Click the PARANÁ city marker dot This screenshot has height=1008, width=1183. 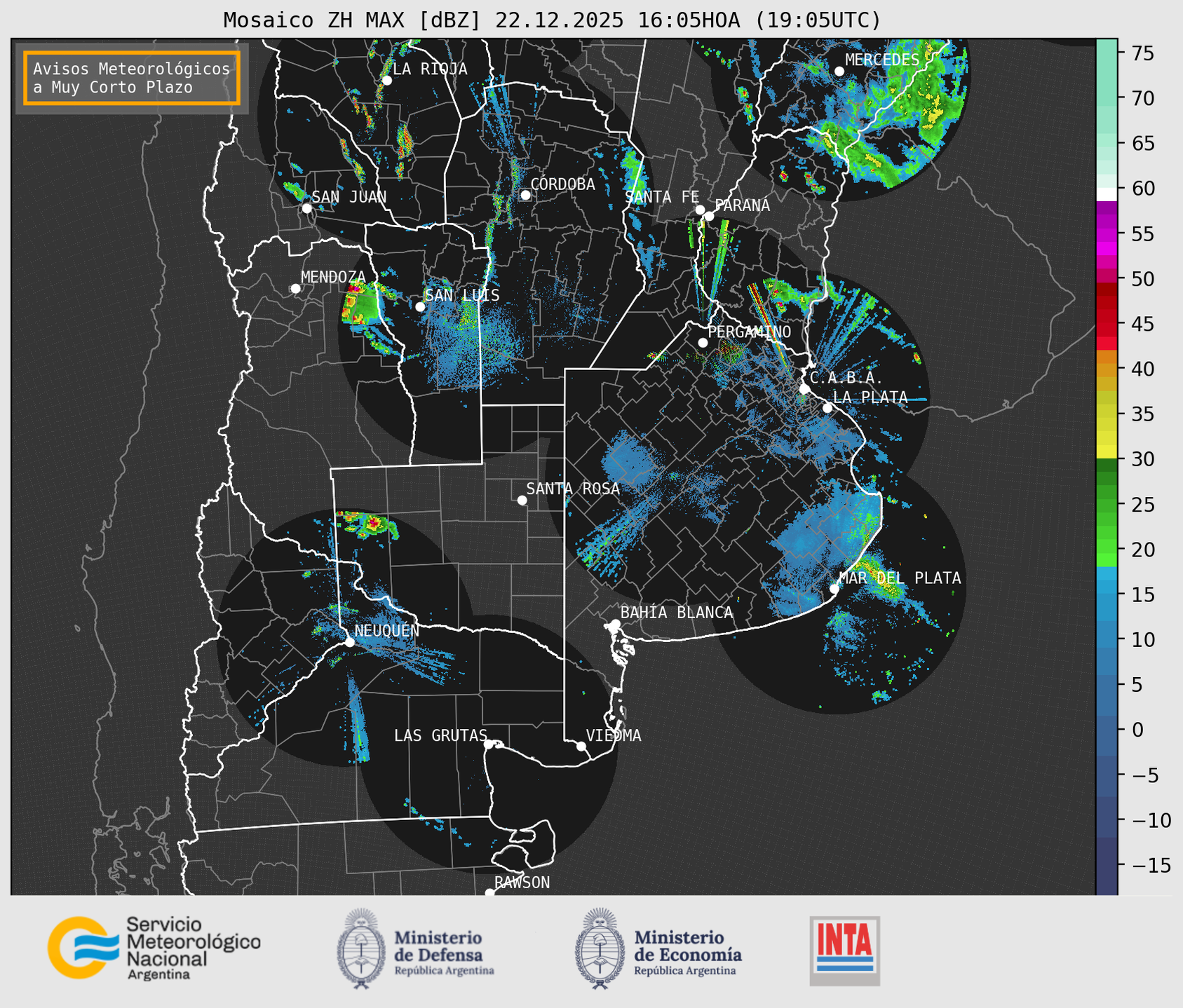click(709, 216)
